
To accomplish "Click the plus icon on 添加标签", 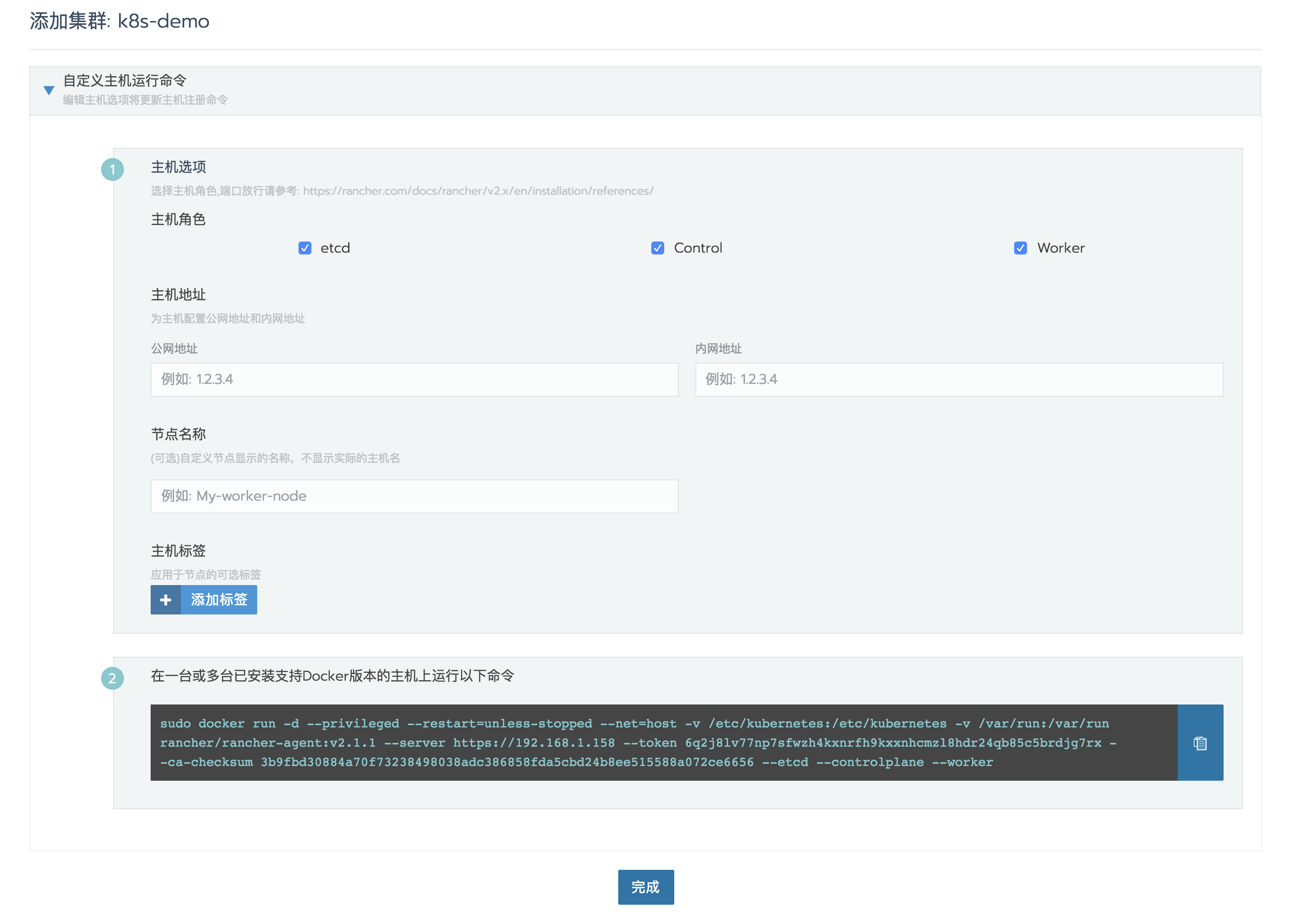I will pyautogui.click(x=166, y=600).
